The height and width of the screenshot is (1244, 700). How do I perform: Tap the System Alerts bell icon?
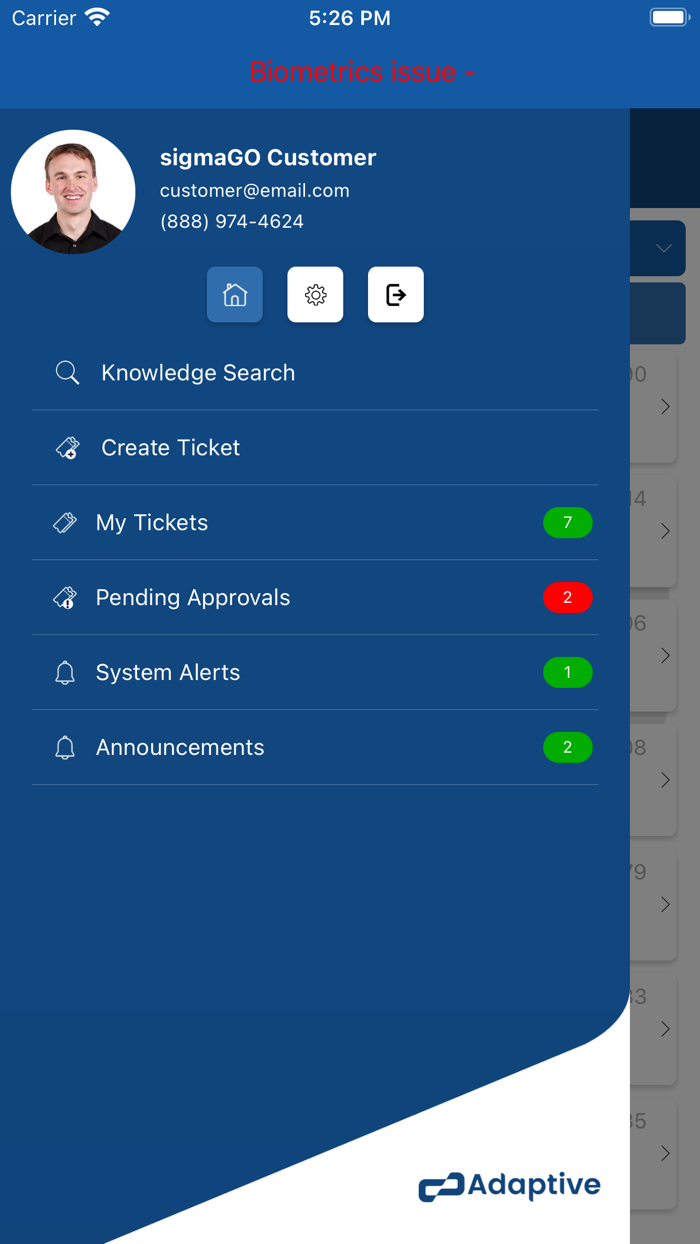65,673
